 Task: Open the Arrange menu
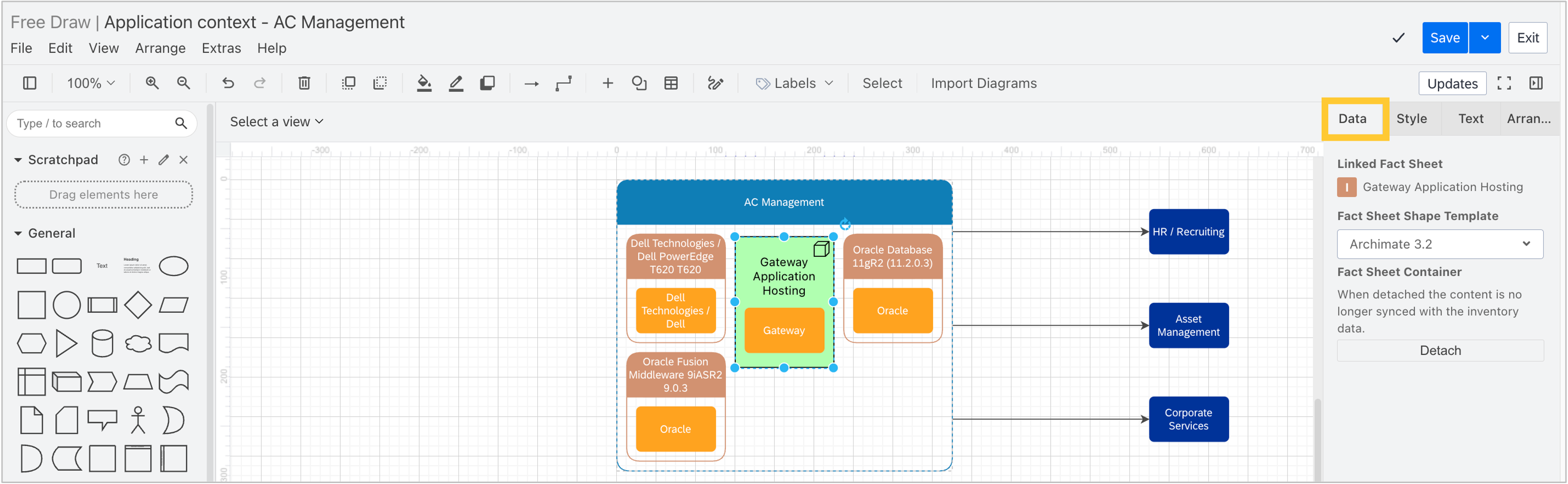point(160,48)
